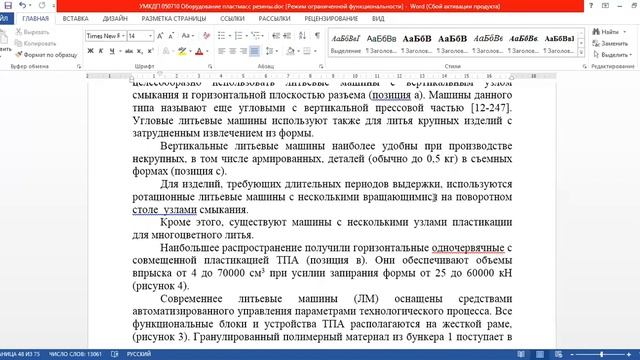The width and height of the screenshot is (640, 360).
Task: Apply superscript formatting
Action: tap(150, 51)
